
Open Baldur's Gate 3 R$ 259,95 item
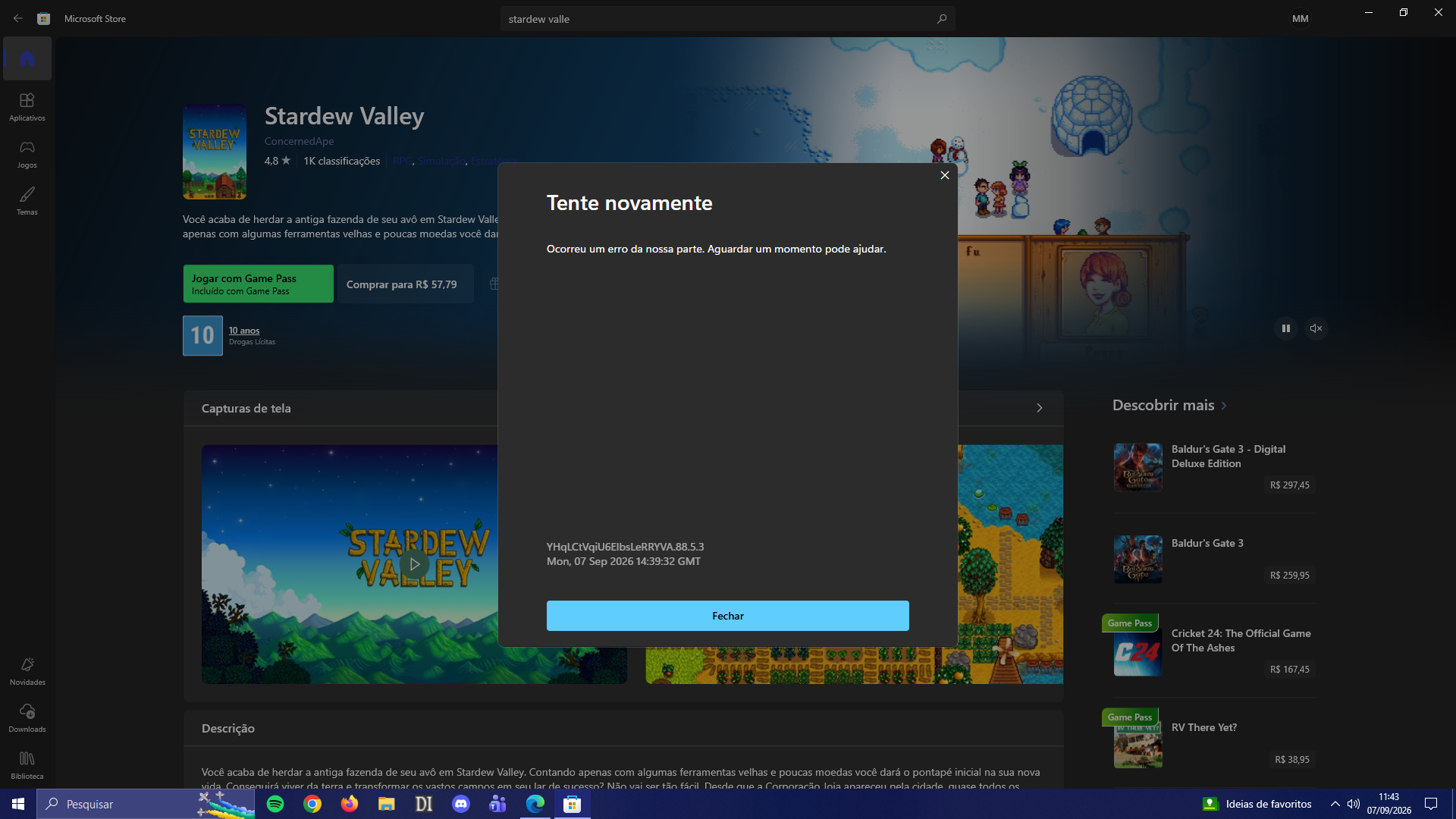[1213, 560]
